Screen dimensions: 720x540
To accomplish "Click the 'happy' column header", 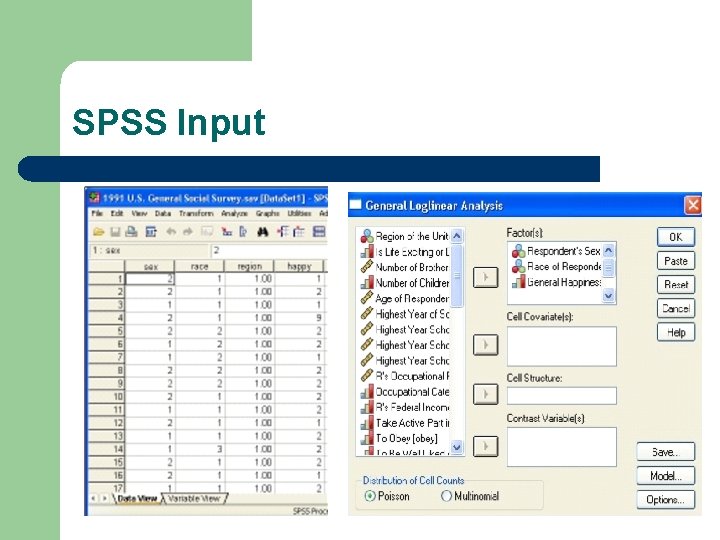I will 299,266.
